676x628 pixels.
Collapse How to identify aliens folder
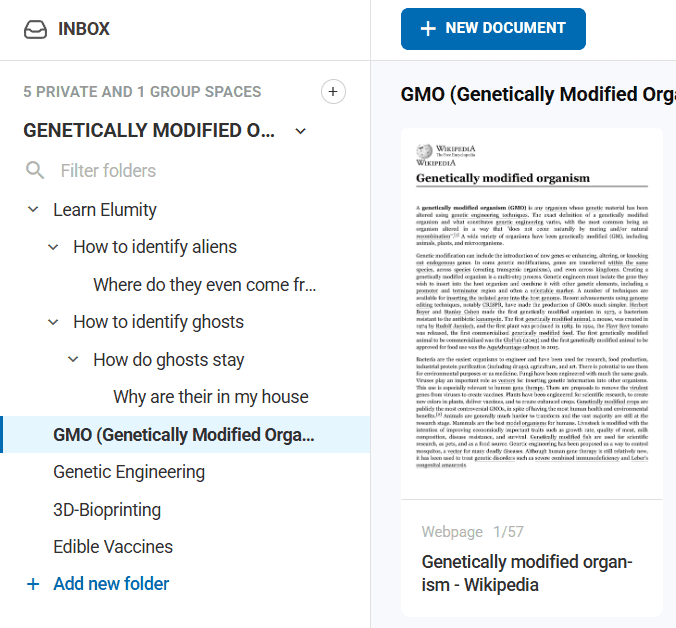click(53, 247)
